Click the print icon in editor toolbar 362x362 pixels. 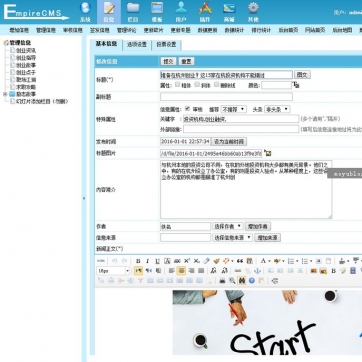point(222,281)
